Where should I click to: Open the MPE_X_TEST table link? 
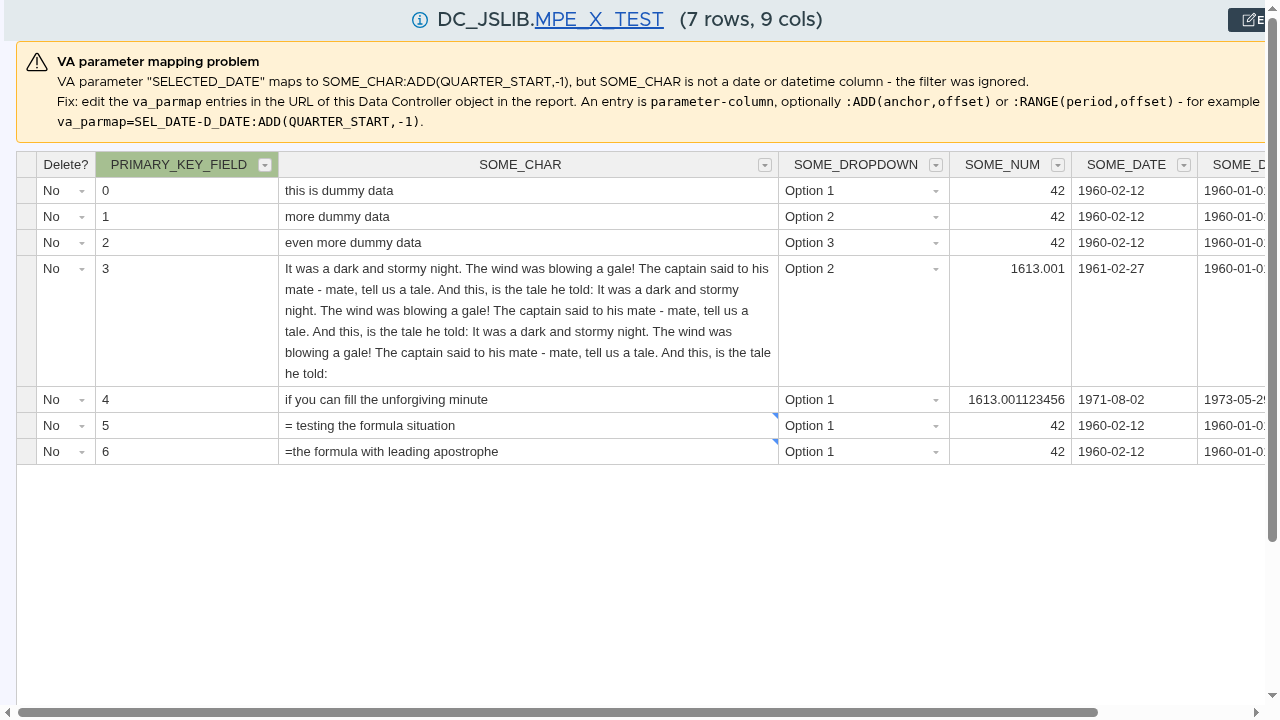click(599, 20)
